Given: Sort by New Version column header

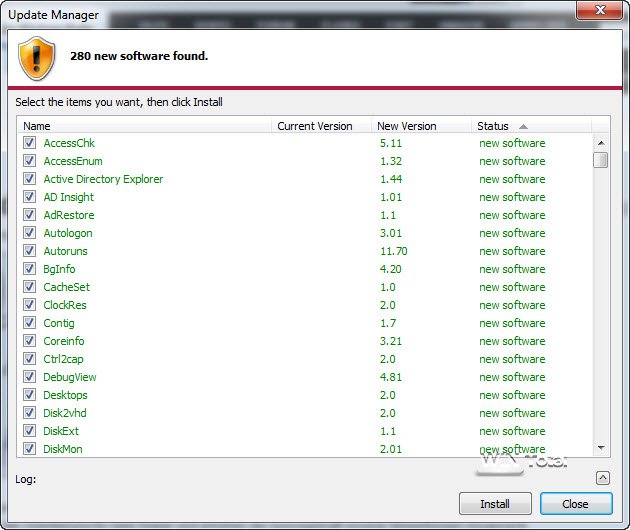Looking at the screenshot, I should [x=421, y=126].
